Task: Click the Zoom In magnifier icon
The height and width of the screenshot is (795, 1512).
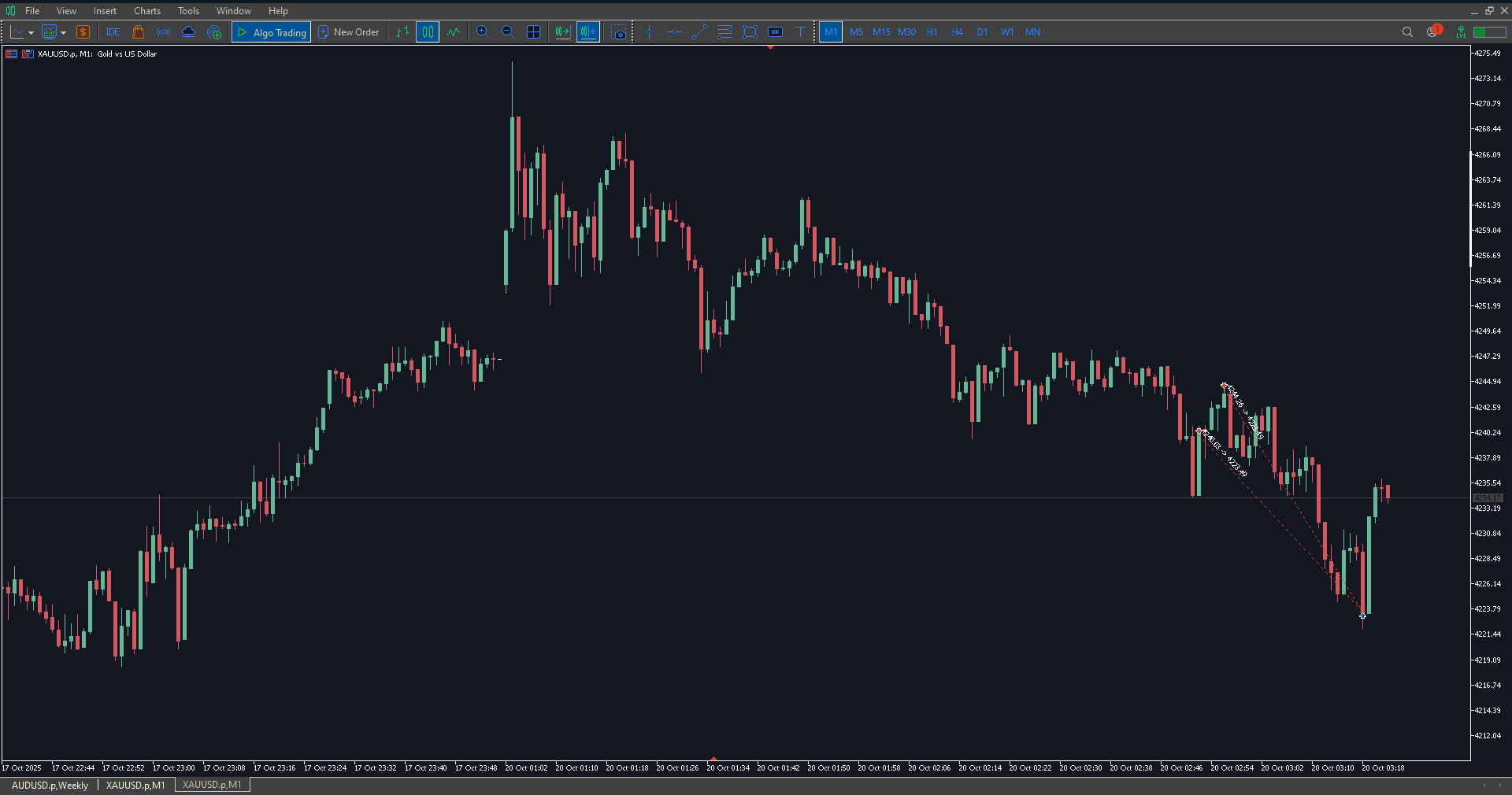Action: pos(483,32)
